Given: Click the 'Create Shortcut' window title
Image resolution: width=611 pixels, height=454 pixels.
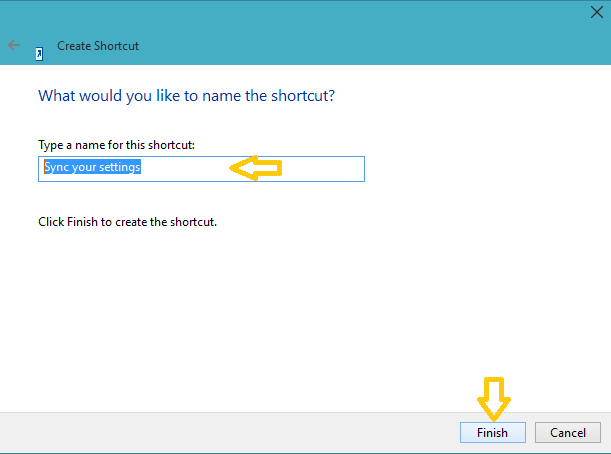Looking at the screenshot, I should click(98, 46).
